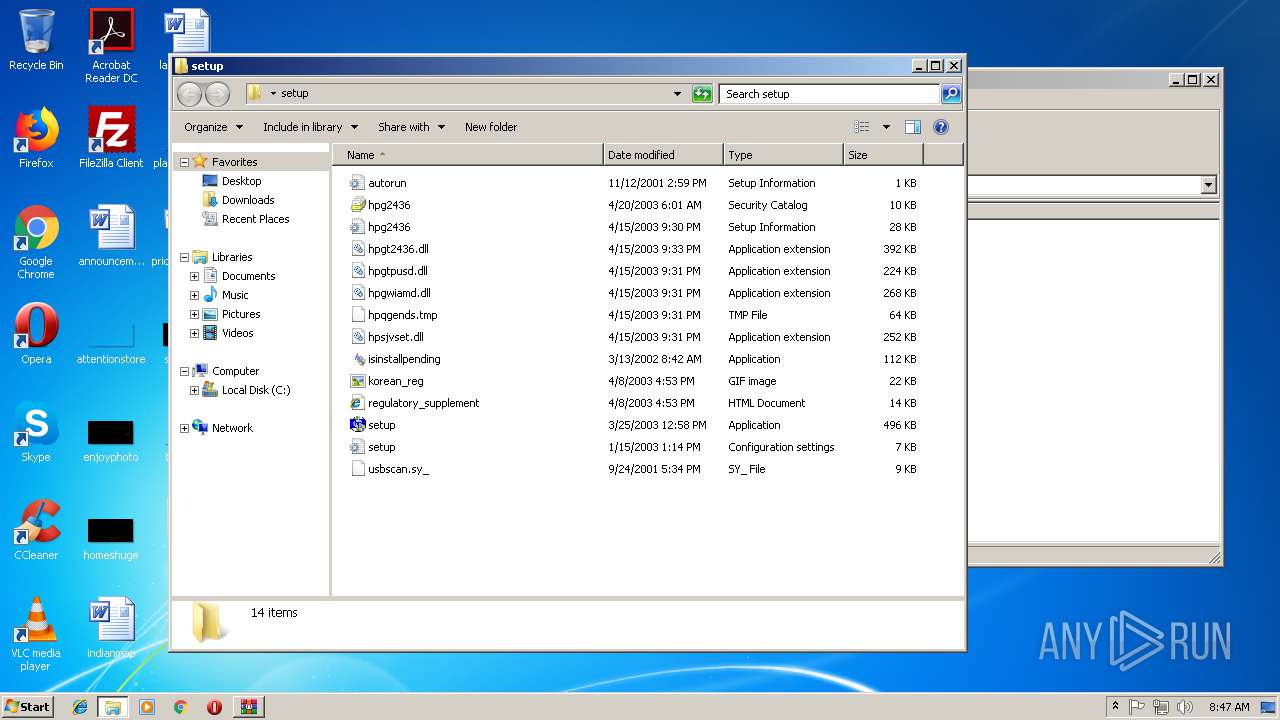This screenshot has height=720, width=1280.
Task: Click the Explorer Forward button
Action: click(x=217, y=94)
